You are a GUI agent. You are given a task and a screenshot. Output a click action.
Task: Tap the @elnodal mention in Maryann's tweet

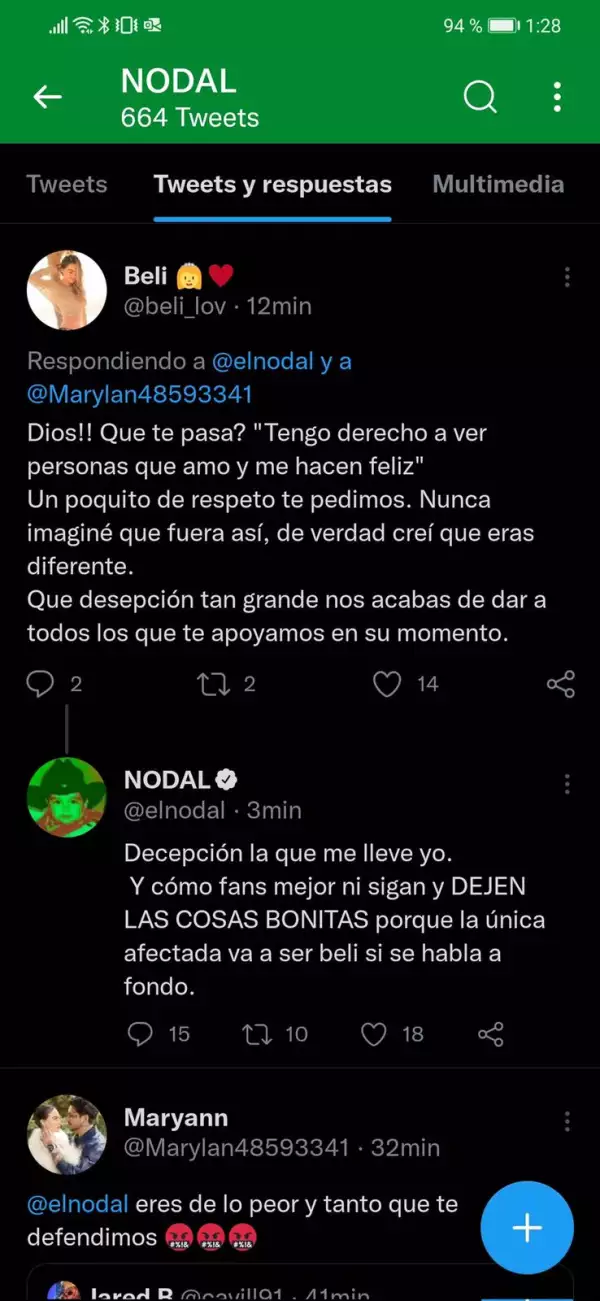point(78,1203)
